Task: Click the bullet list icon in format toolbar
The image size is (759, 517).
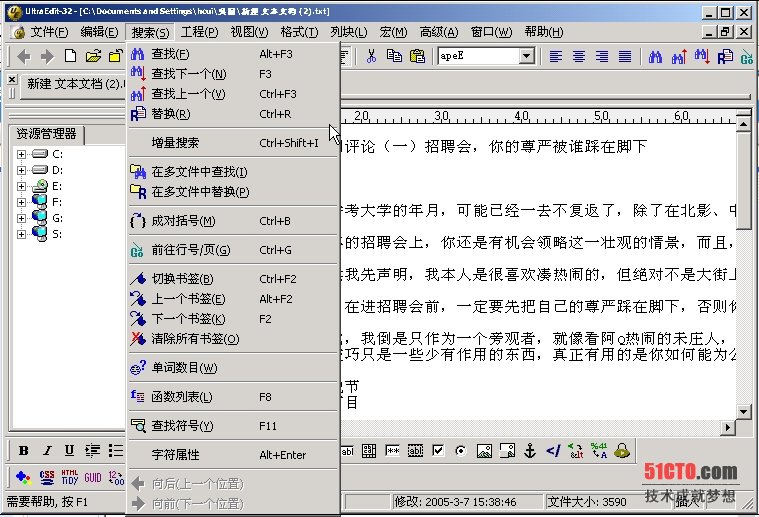Action: pyautogui.click(x=116, y=451)
